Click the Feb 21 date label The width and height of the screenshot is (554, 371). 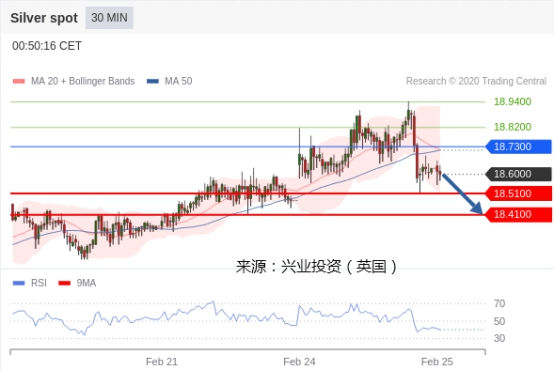click(161, 362)
